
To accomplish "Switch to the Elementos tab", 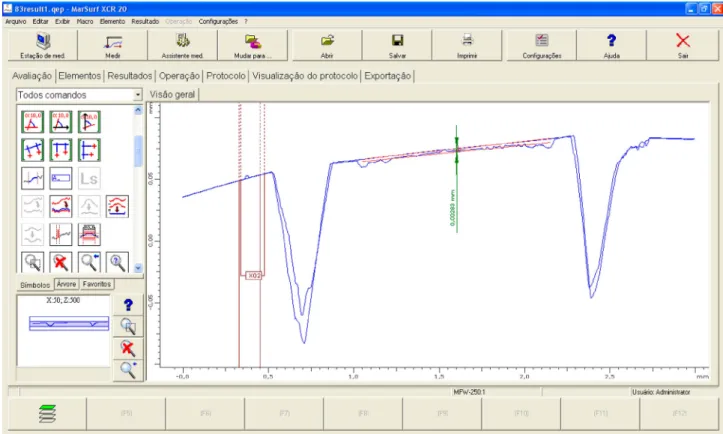I will 80,76.
